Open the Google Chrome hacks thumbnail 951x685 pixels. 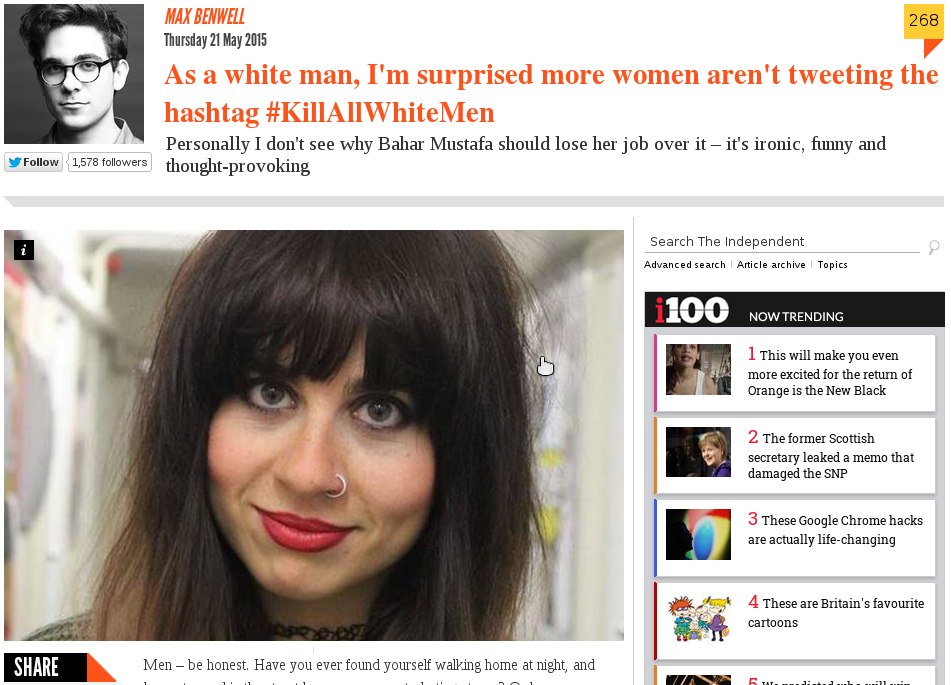click(698, 535)
